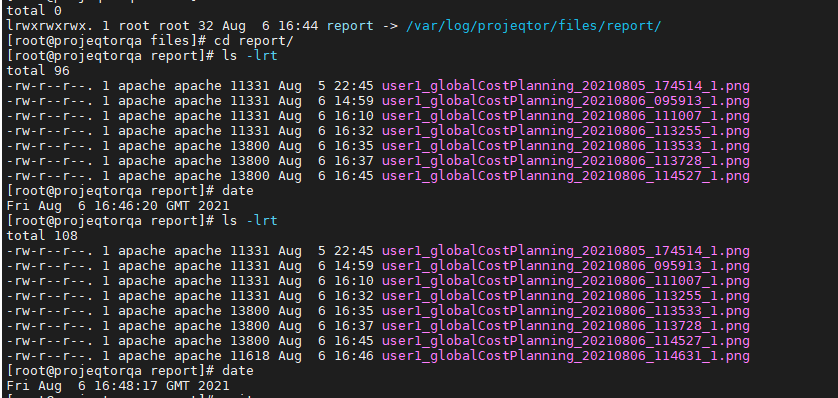Viewport: 838px width, 398px height.
Task: Click the 'cd report/' command
Action: tap(254, 41)
